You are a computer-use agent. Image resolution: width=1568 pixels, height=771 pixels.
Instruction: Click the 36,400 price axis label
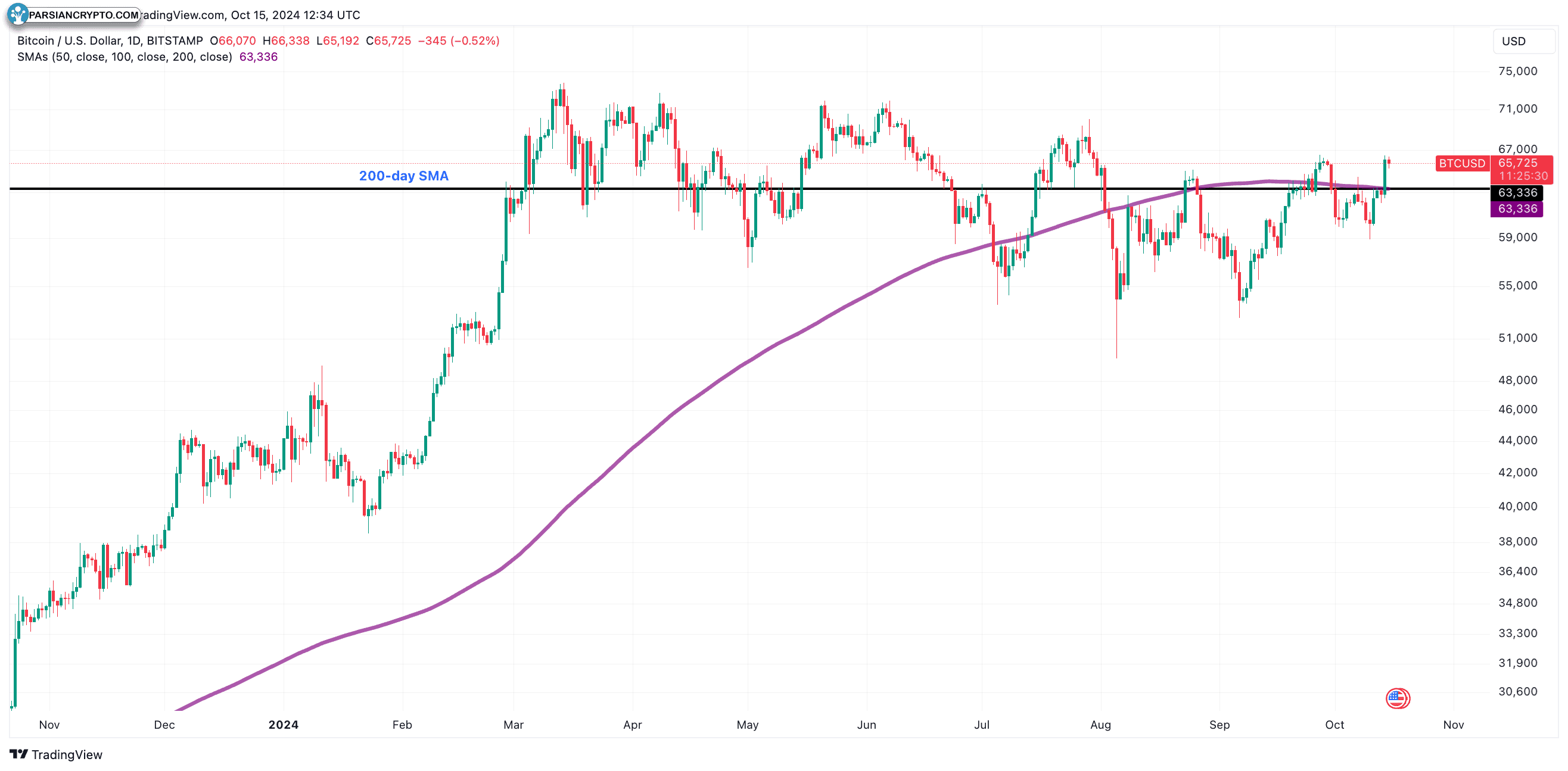[1517, 571]
